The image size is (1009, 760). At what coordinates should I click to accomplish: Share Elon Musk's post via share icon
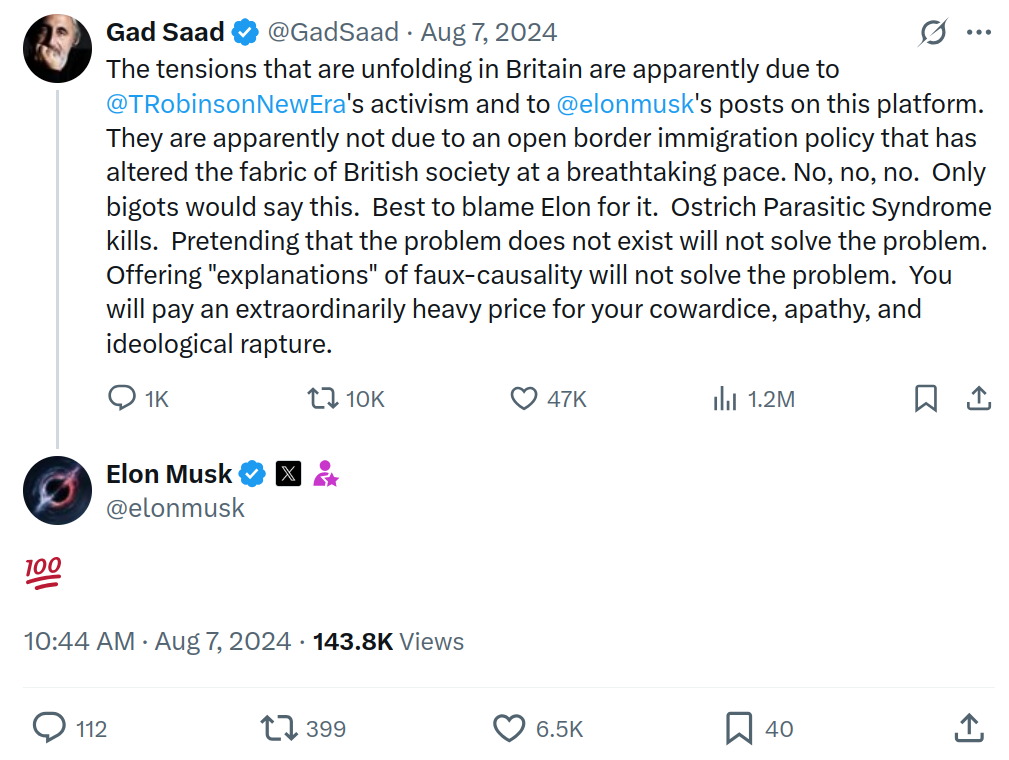[969, 728]
